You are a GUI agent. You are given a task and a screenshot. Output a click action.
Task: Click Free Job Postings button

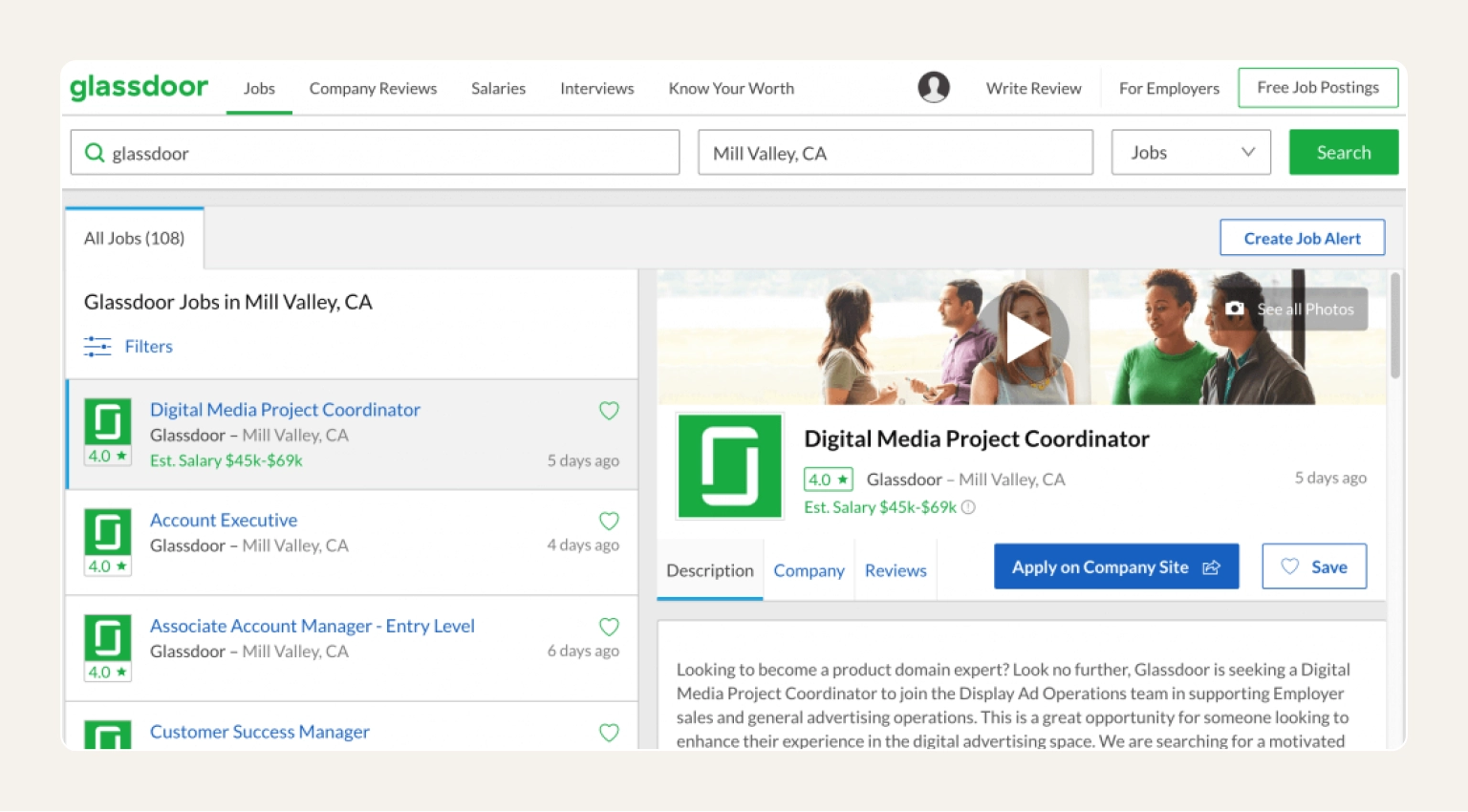click(1318, 88)
